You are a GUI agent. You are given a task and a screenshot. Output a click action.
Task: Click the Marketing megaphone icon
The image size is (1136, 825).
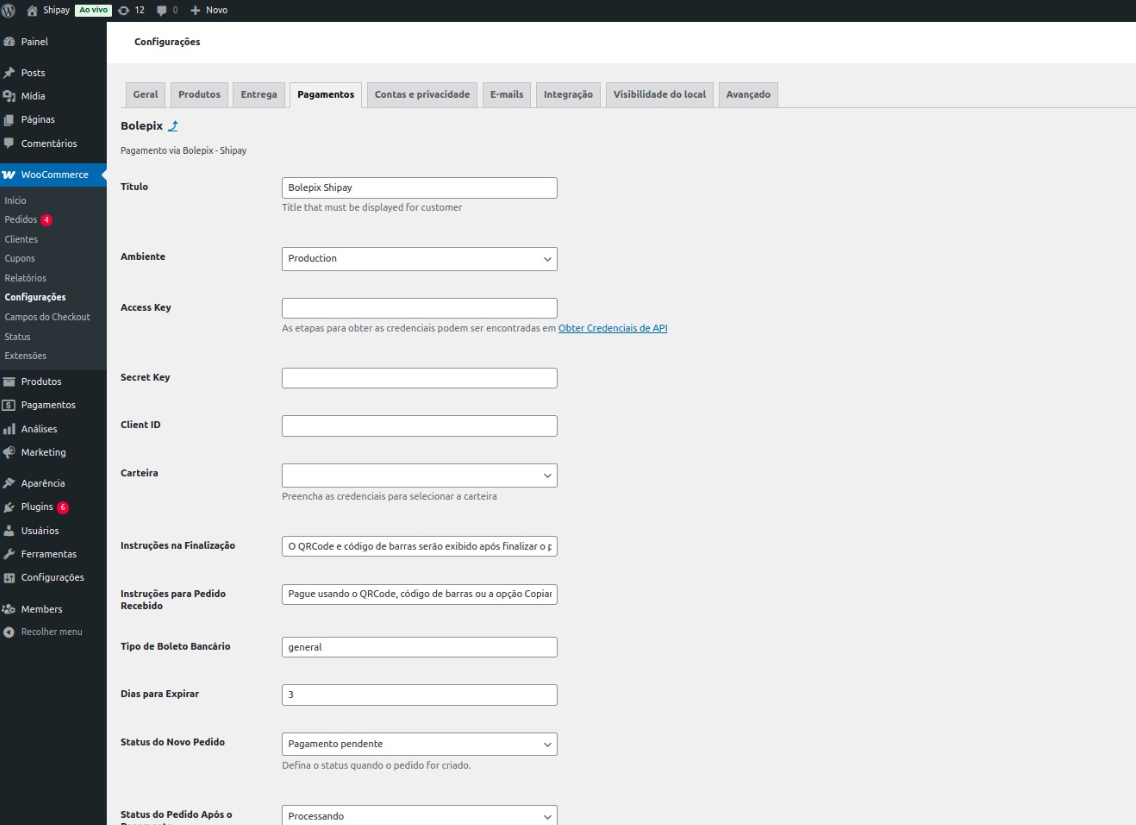coord(9,452)
